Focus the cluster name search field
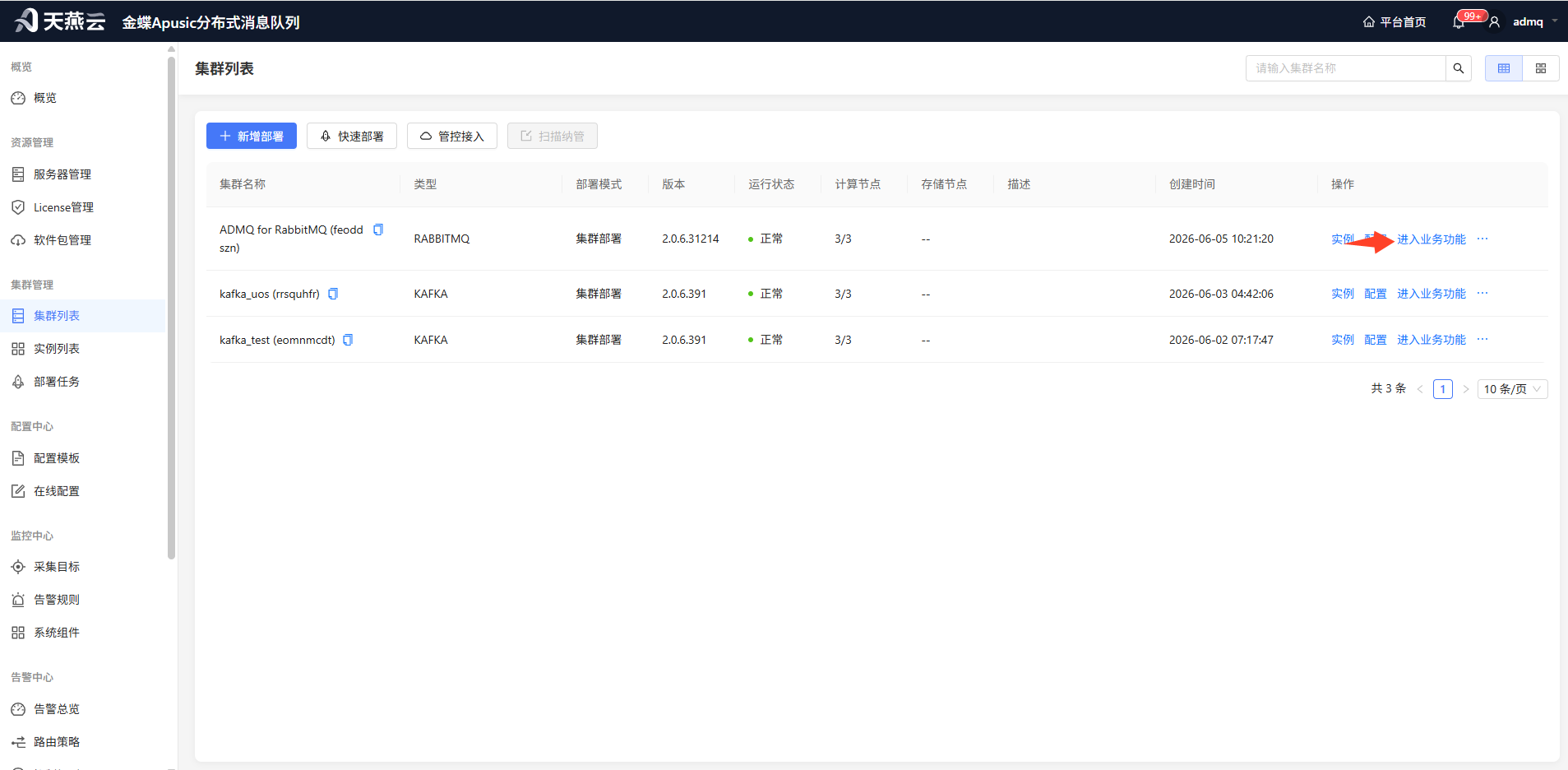The image size is (1568, 770). pos(1346,68)
